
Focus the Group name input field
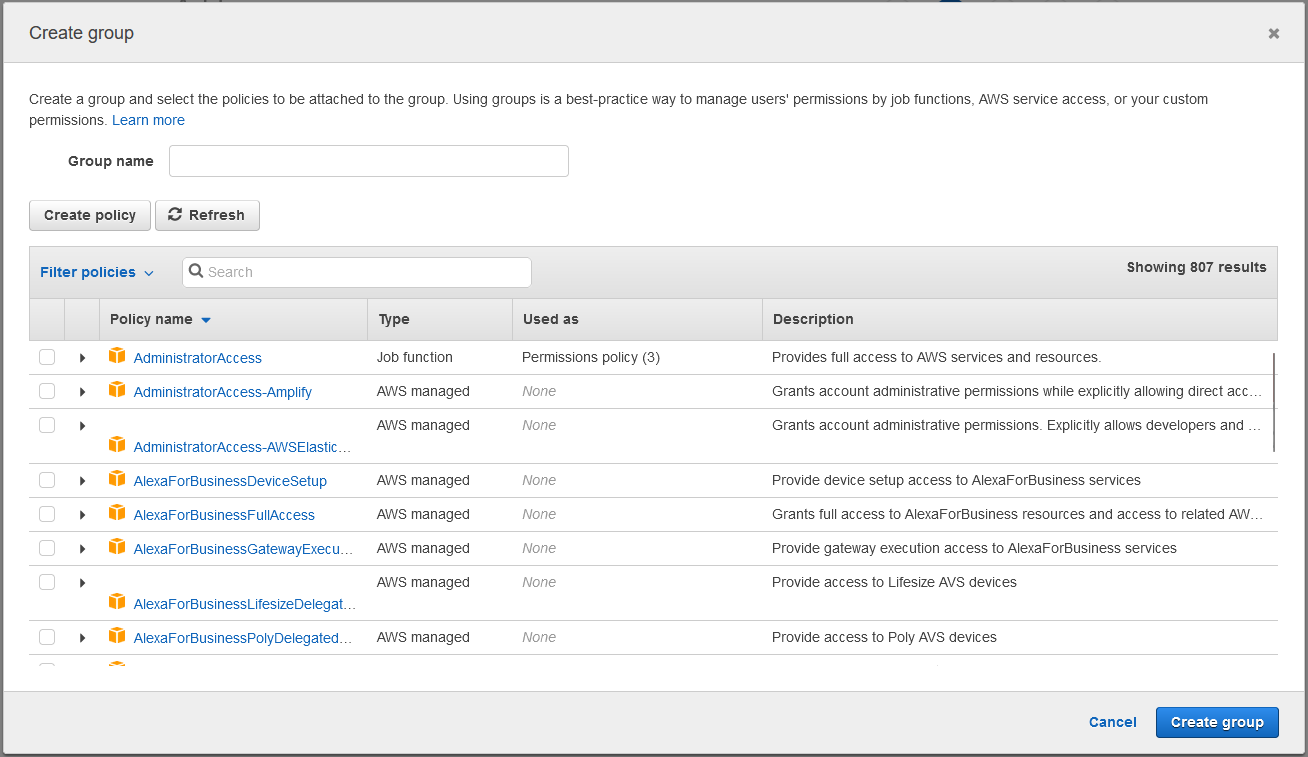coord(369,161)
